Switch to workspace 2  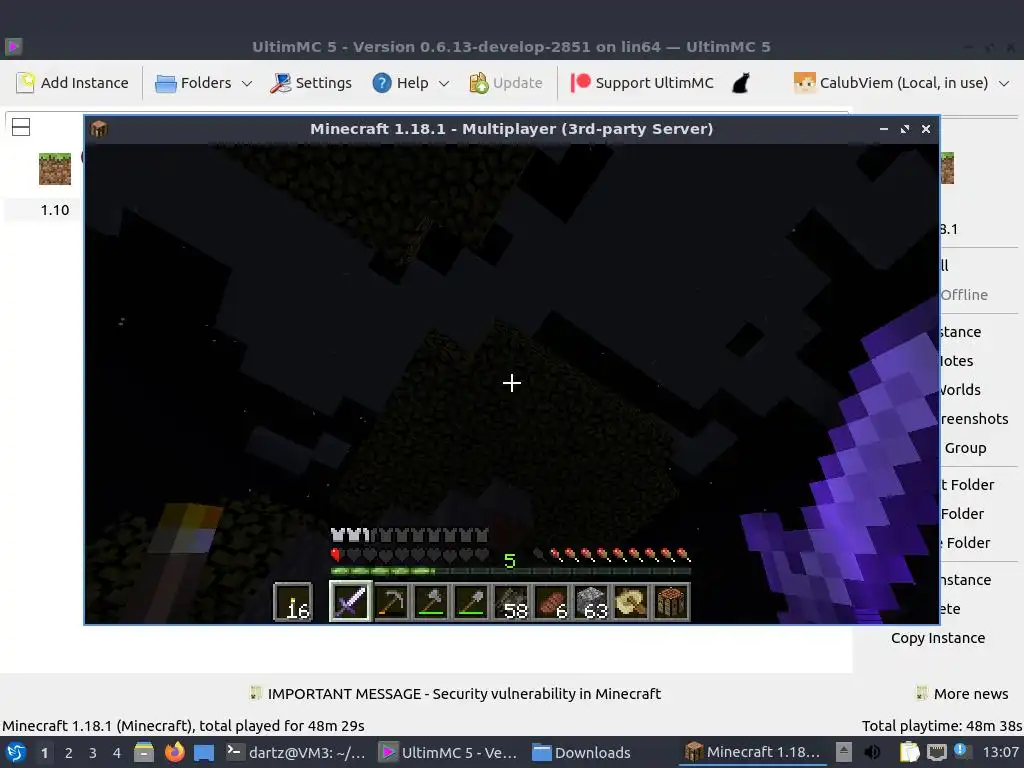69,753
